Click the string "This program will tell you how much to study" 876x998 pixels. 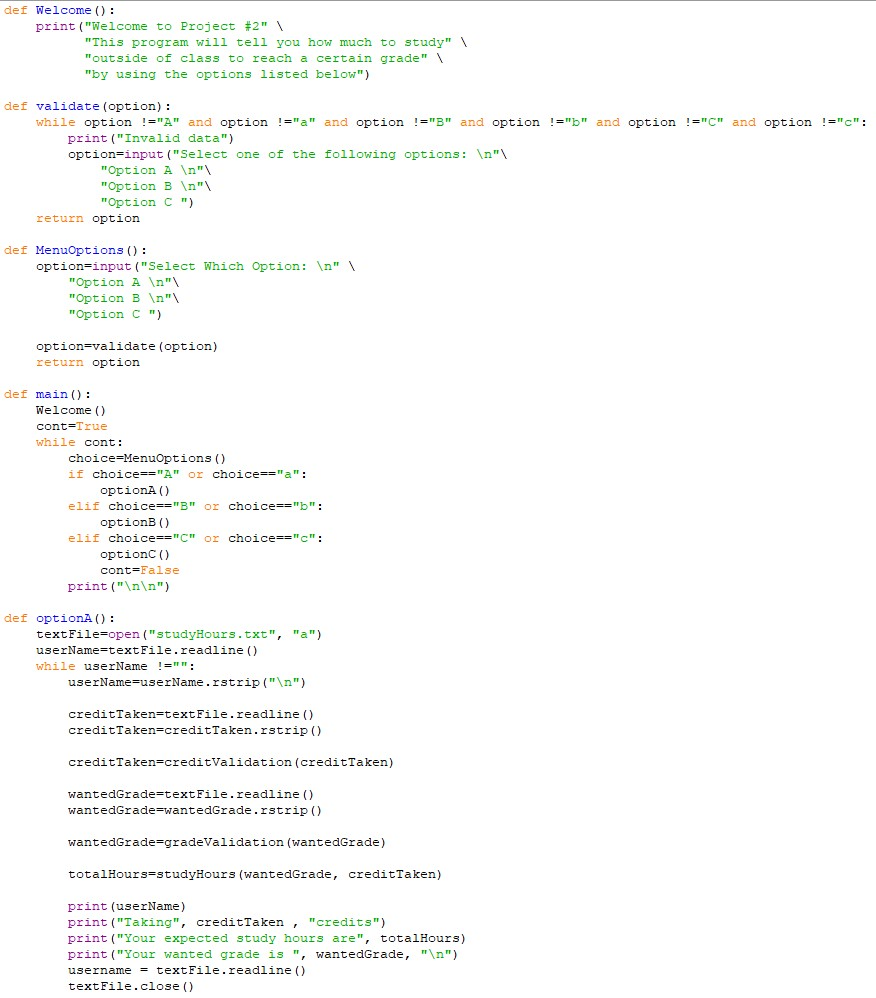click(x=268, y=42)
